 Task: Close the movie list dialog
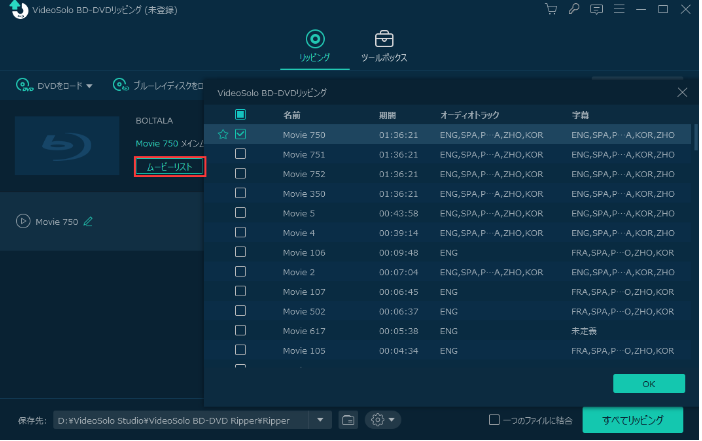(682, 92)
